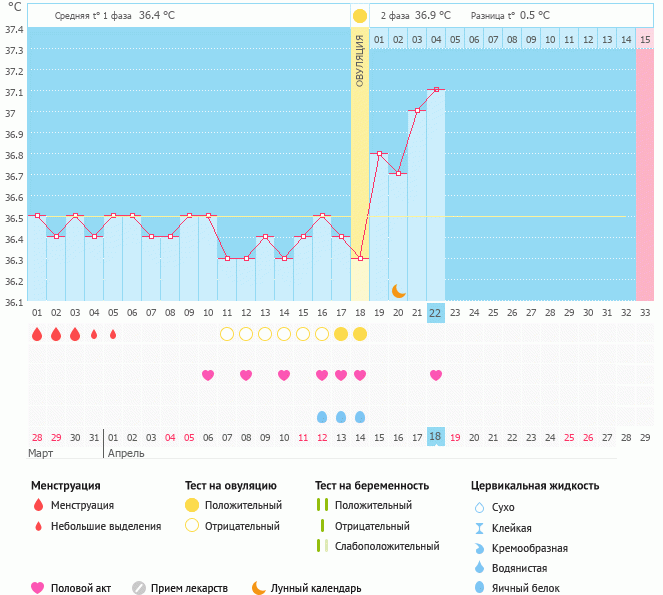
Task: Click the 37.1 temperature point on day 22
Action: click(x=436, y=90)
